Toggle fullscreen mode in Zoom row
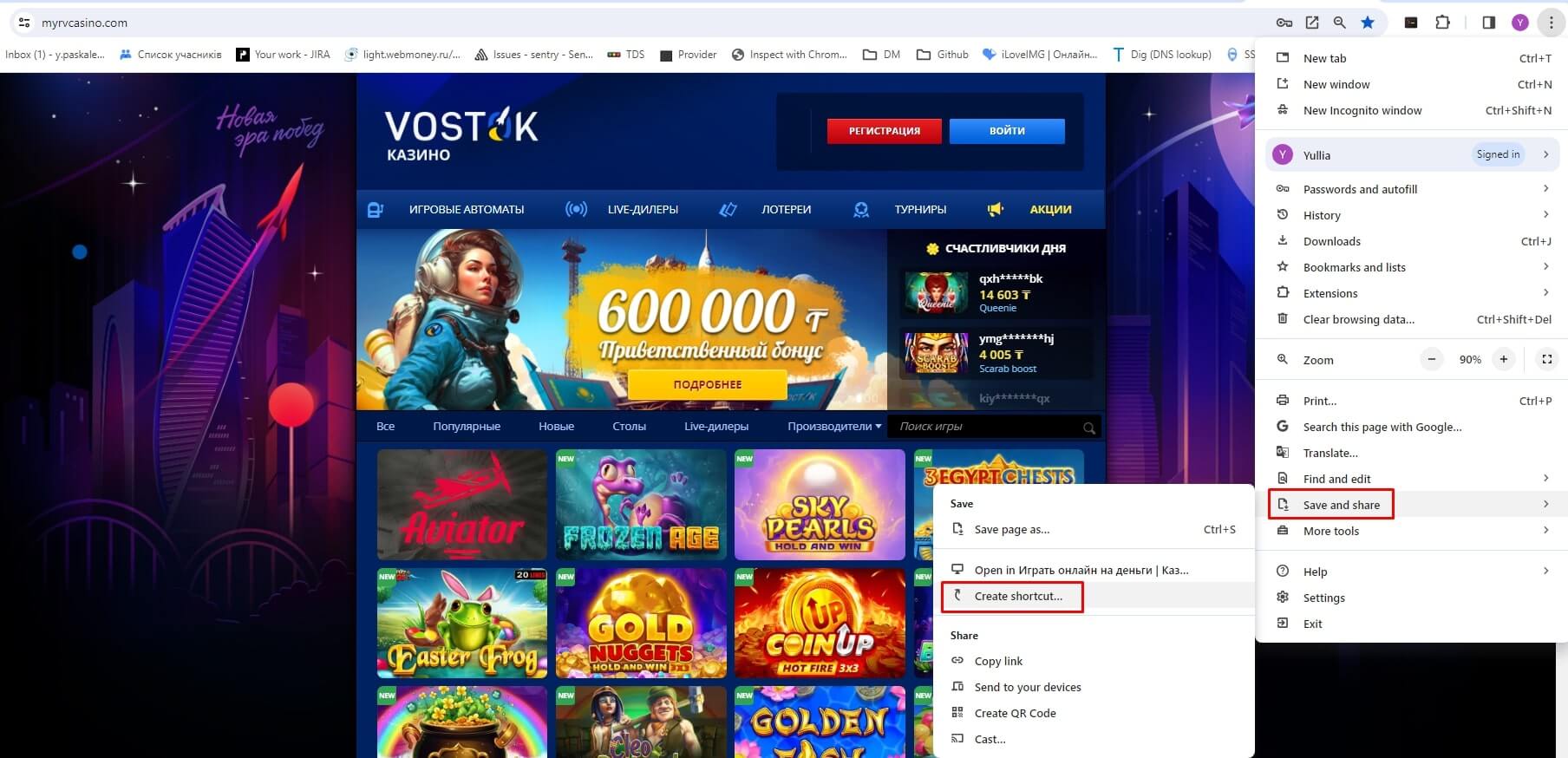This screenshot has height=758, width=1568. click(x=1546, y=359)
